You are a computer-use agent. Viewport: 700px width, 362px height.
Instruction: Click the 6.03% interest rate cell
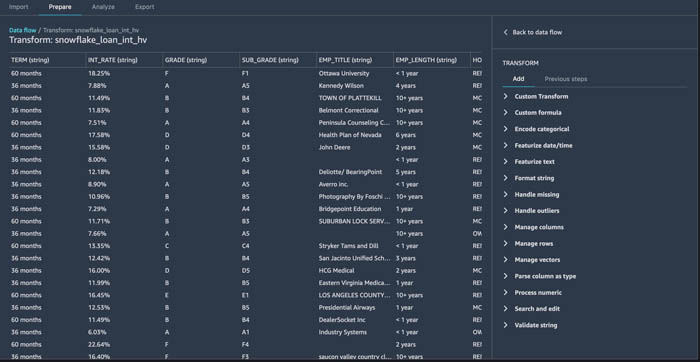click(x=98, y=332)
